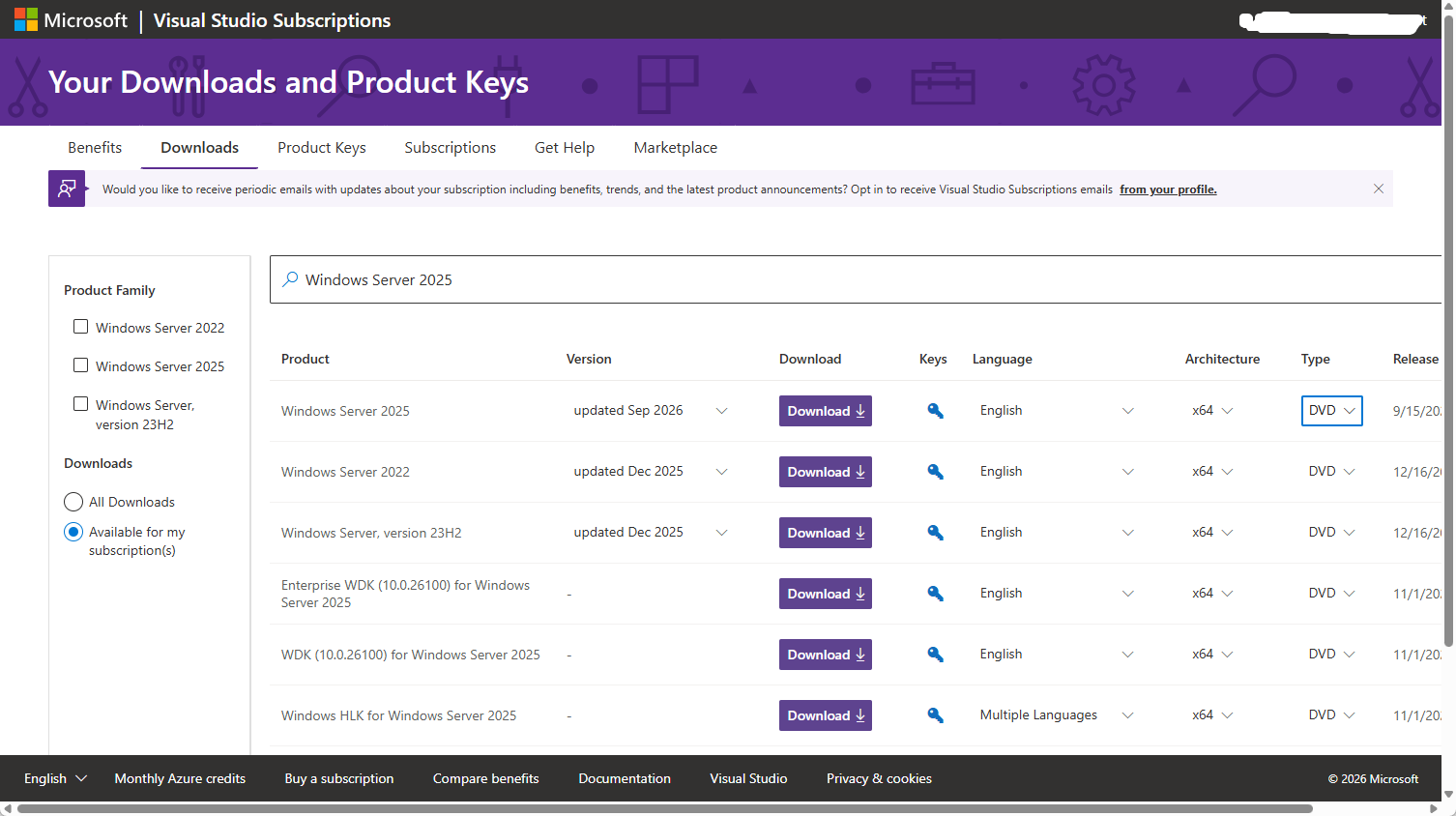Click the horizontal scrollbar at bottom
This screenshot has width=1456, height=816.
[665, 808]
